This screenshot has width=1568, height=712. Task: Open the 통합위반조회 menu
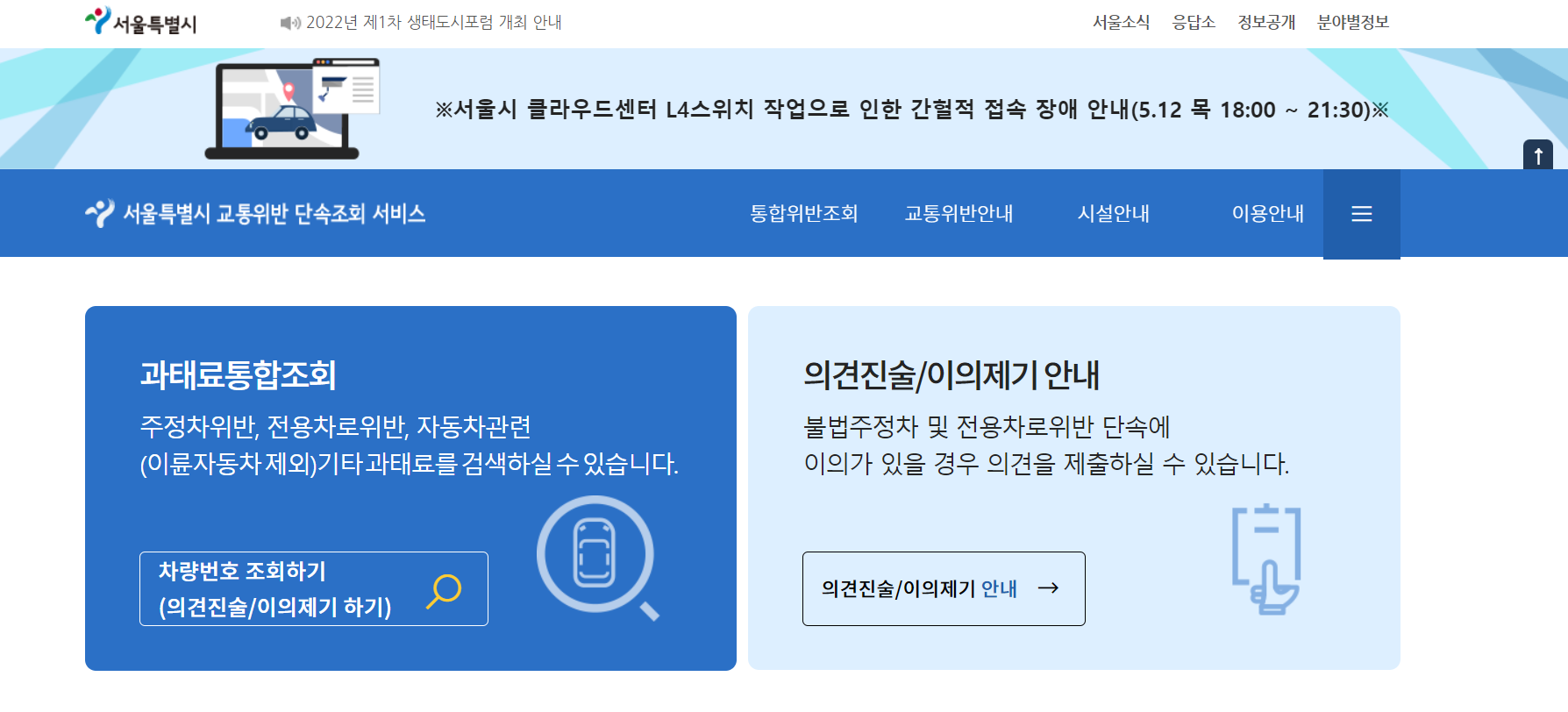(804, 213)
